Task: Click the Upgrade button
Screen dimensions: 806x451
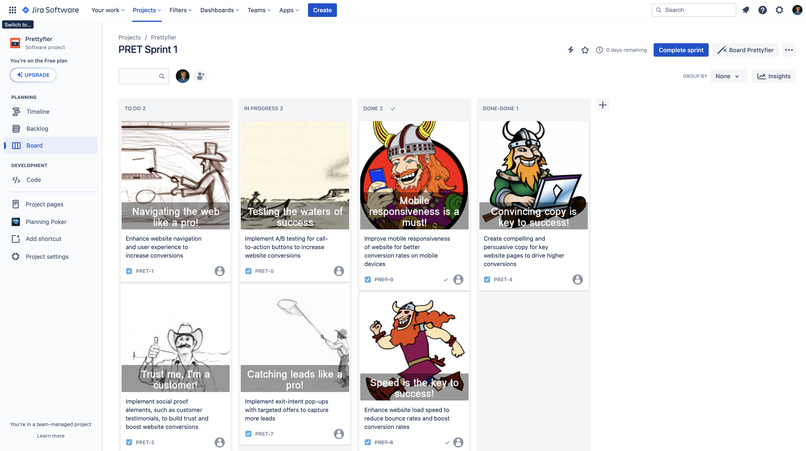Action: click(x=33, y=75)
